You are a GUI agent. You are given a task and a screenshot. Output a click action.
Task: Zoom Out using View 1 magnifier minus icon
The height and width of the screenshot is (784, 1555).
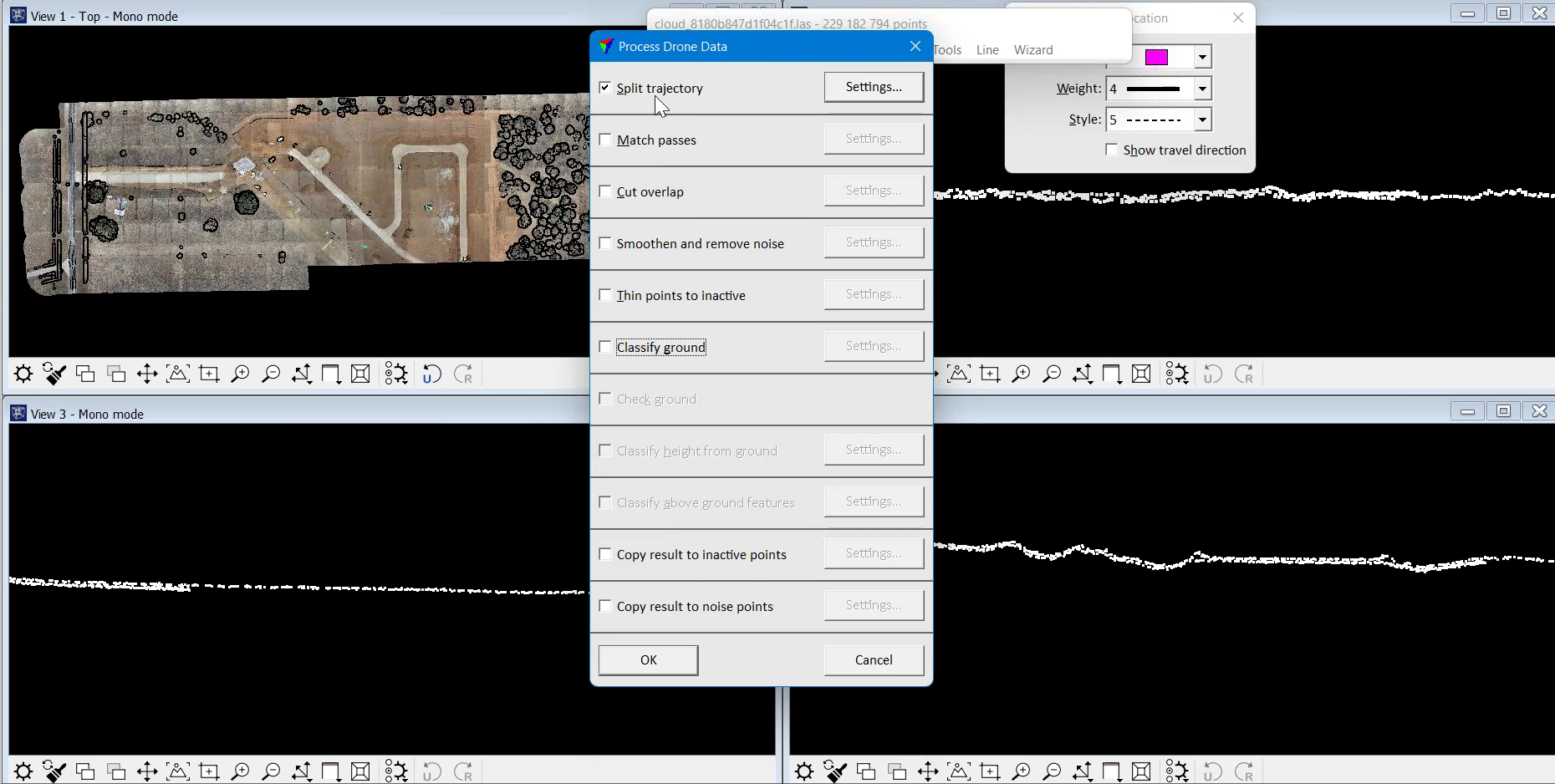(271, 374)
